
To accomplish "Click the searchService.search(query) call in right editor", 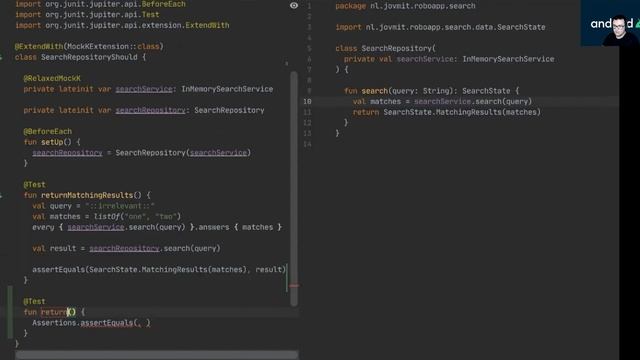I will (473, 101).
